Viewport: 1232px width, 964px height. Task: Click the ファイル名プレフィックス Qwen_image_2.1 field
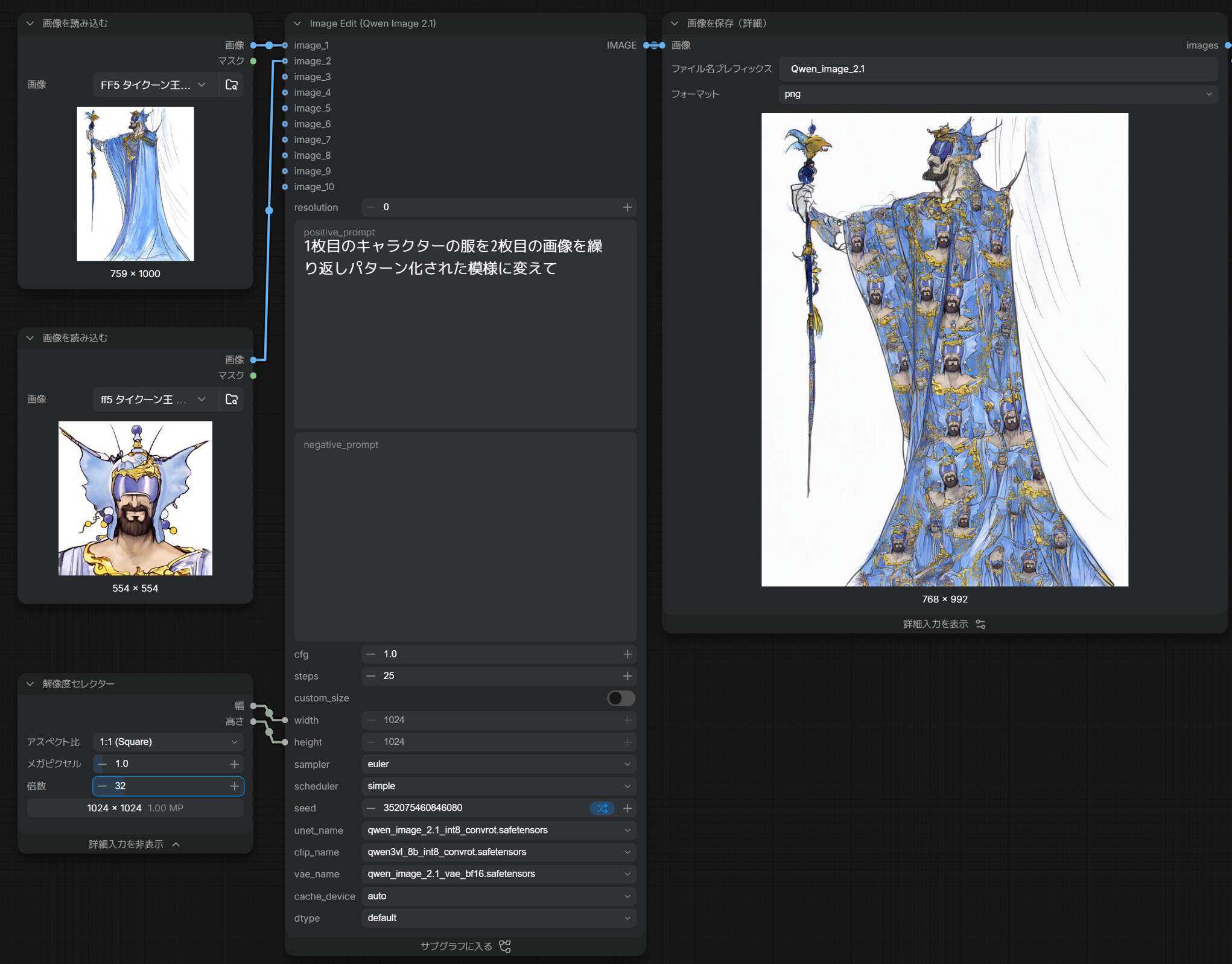point(999,69)
